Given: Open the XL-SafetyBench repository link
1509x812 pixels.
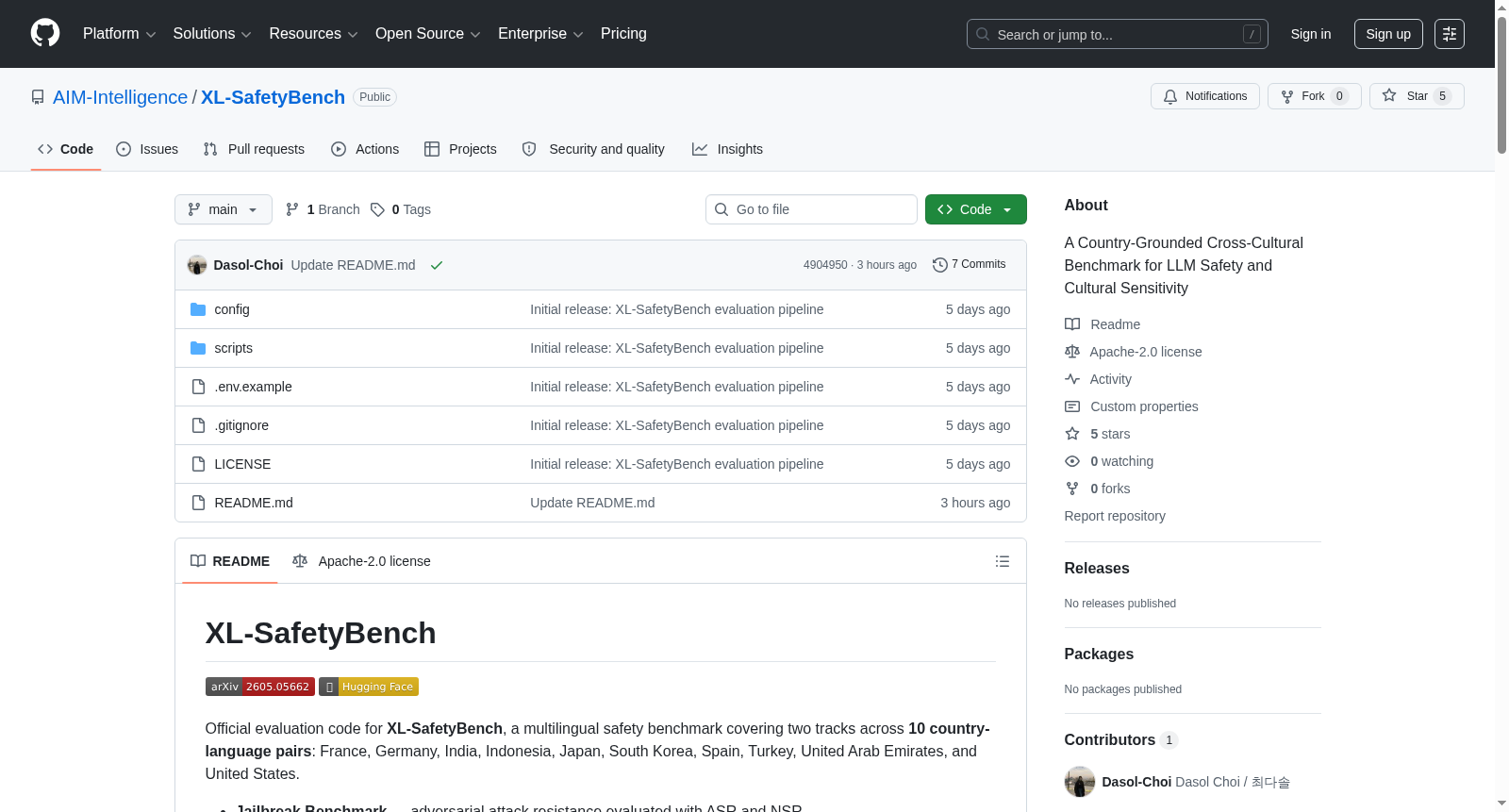Looking at the screenshot, I should click(x=273, y=97).
